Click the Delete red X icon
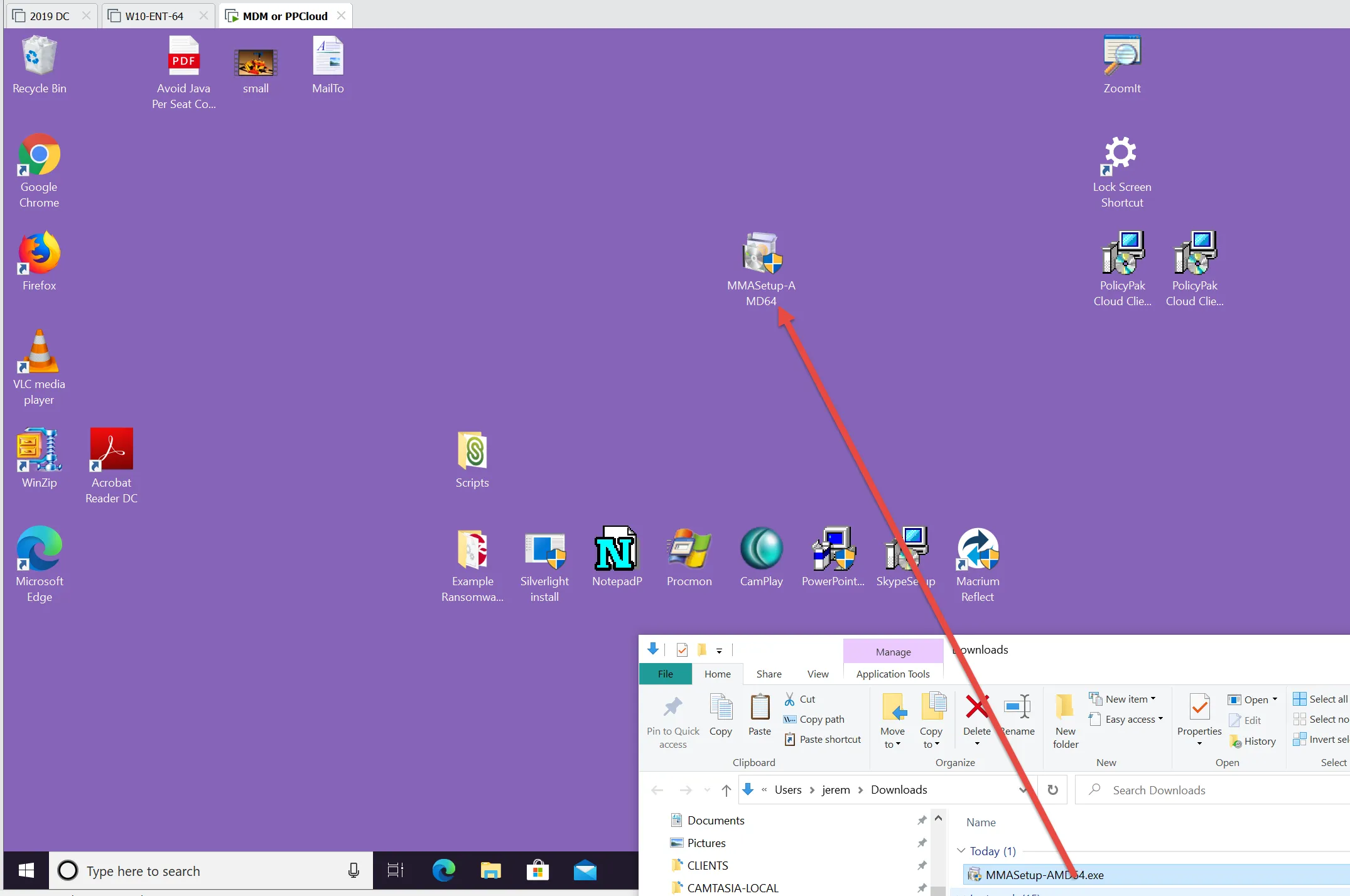This screenshot has height=896, width=1350. 976,708
